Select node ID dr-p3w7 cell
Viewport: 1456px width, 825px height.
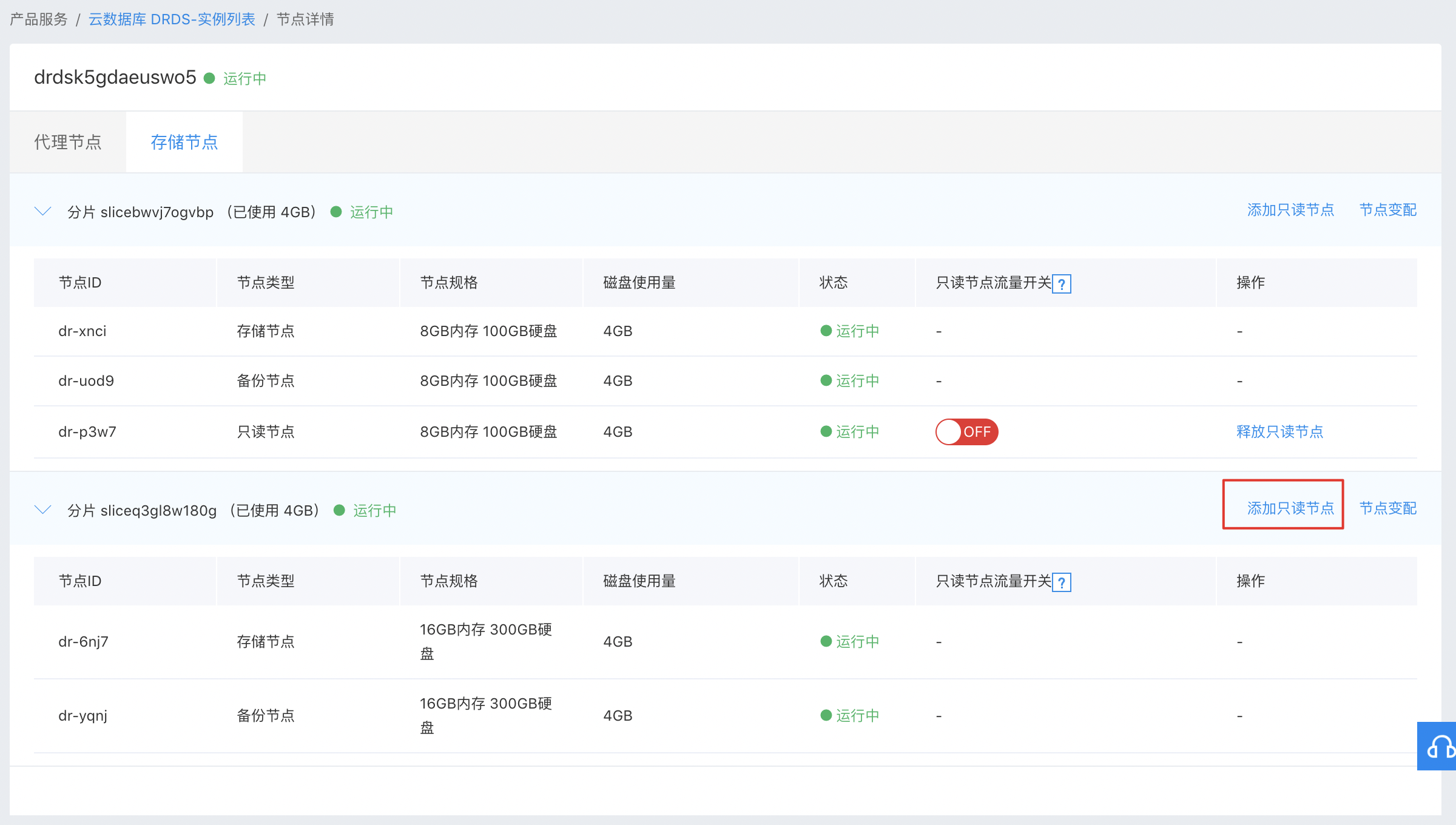tap(87, 432)
